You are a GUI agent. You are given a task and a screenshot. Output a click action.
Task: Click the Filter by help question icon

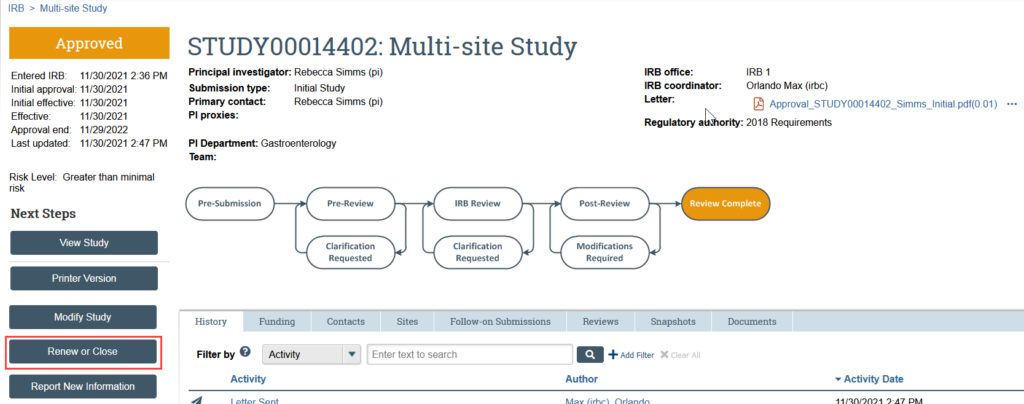[x=245, y=353]
